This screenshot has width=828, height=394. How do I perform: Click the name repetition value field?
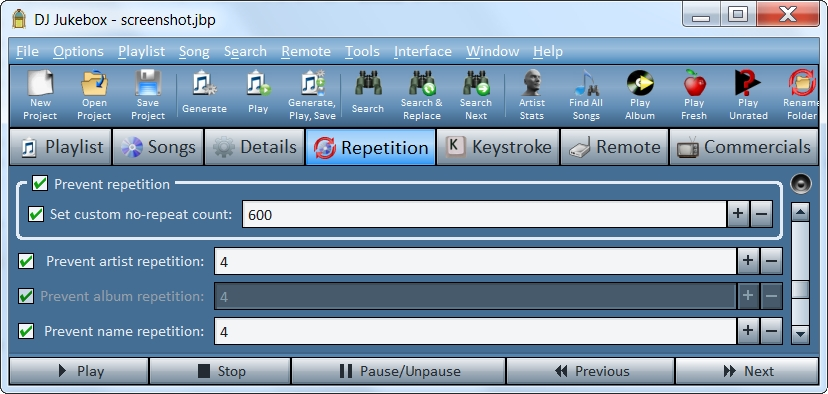tap(475, 331)
